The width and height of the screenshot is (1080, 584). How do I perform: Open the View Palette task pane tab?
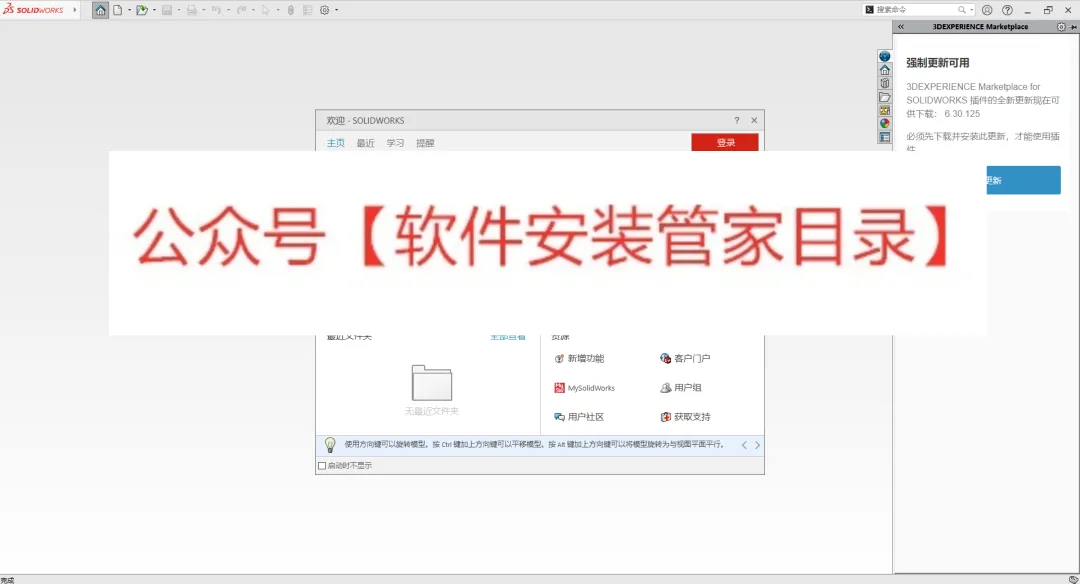pyautogui.click(x=885, y=110)
